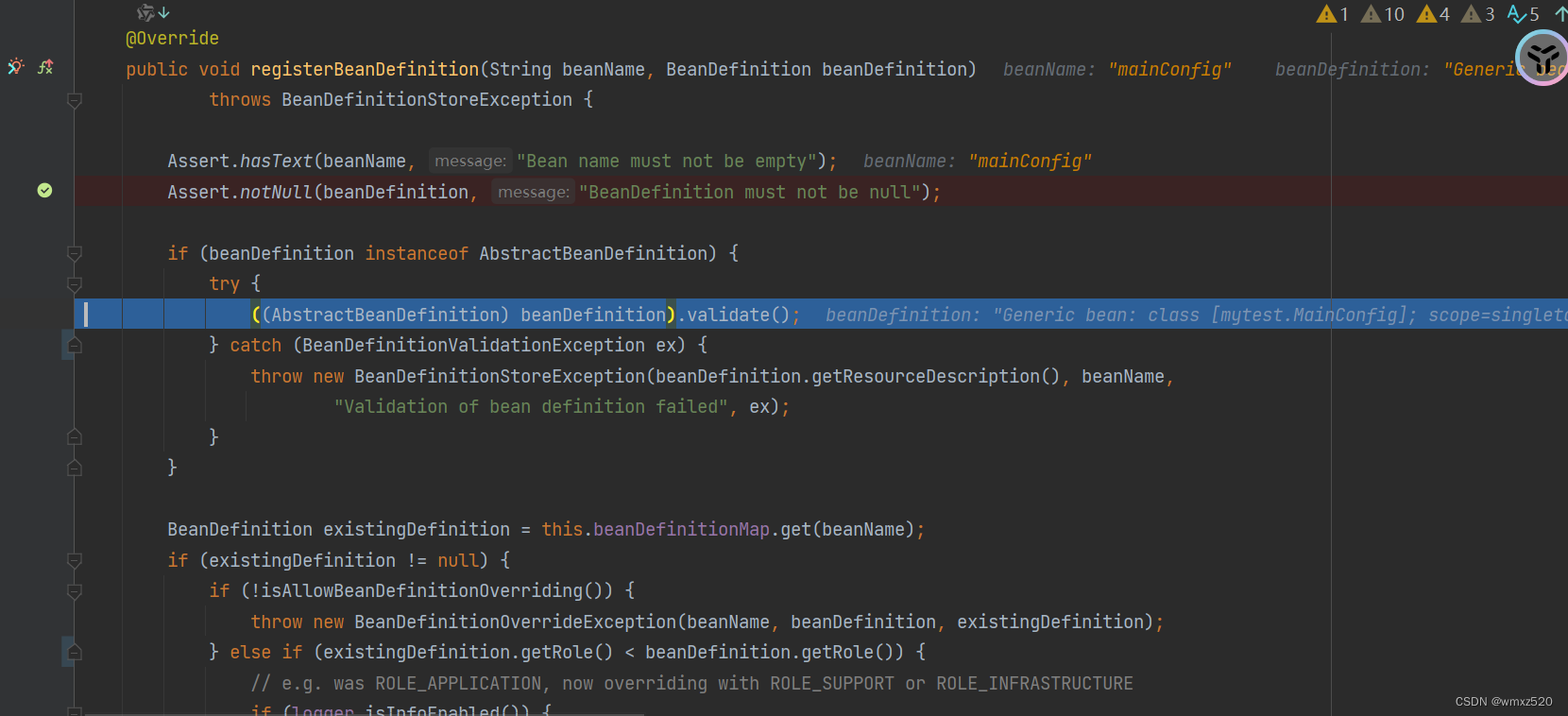Viewport: 1568px width, 716px height.
Task: Click the @Override annotation
Action: pos(172,39)
